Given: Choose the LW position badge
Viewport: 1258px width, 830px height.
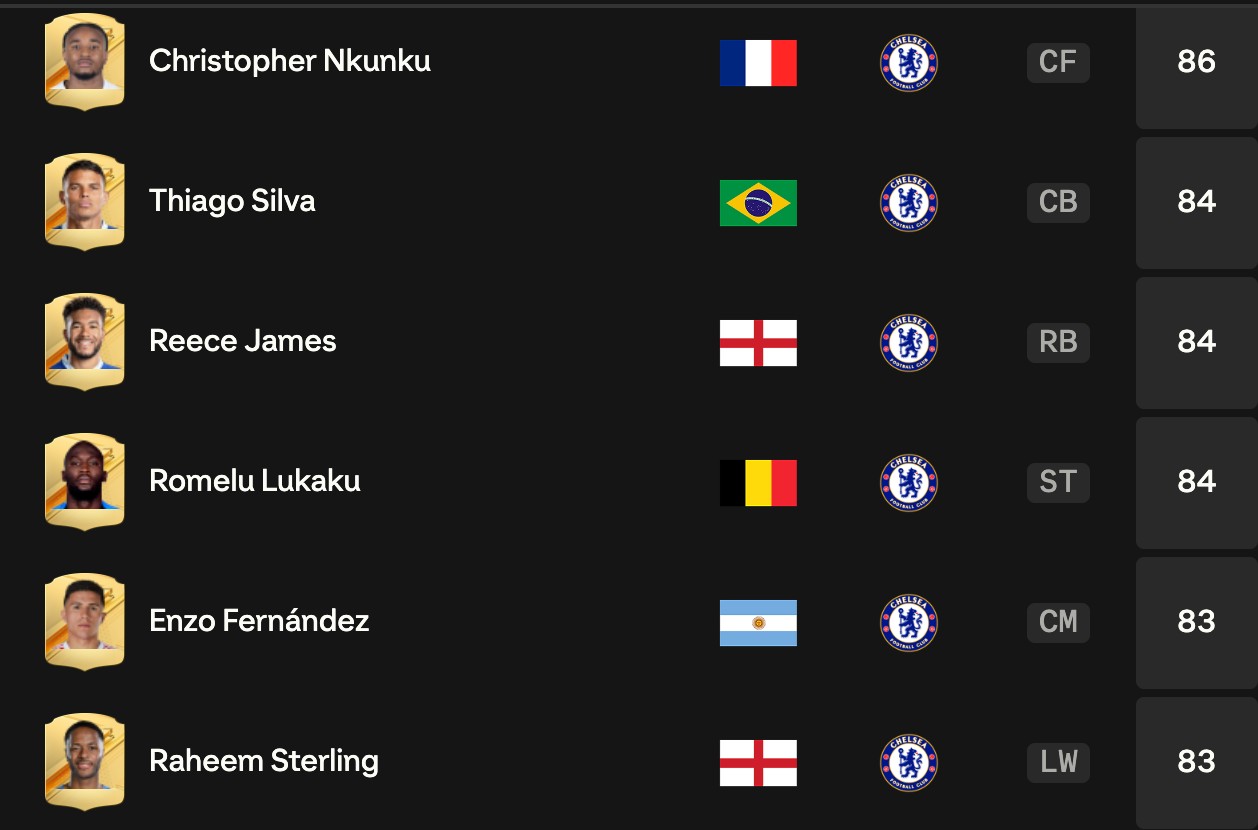Looking at the screenshot, I should [1058, 762].
